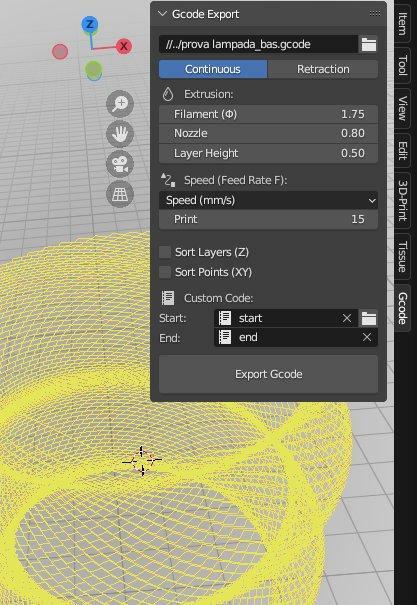Enable Sort Layers (Z) checkbox

pos(165,252)
